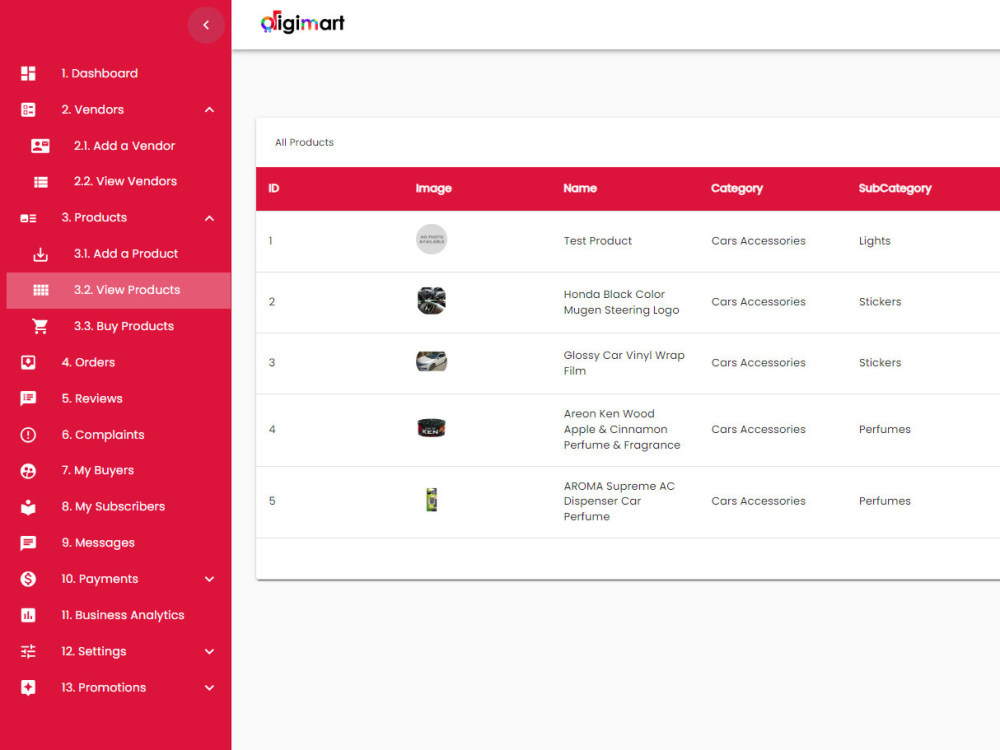Click the Dashboard grid icon
1000x750 pixels.
pos(28,73)
